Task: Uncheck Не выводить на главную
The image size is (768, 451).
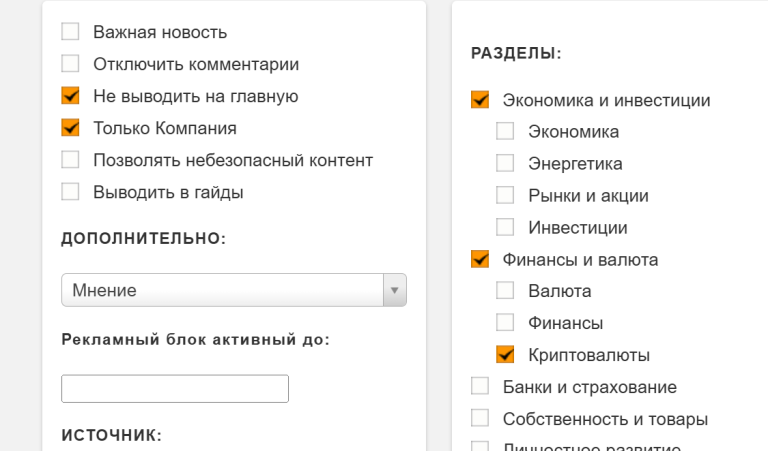Action: (70, 95)
